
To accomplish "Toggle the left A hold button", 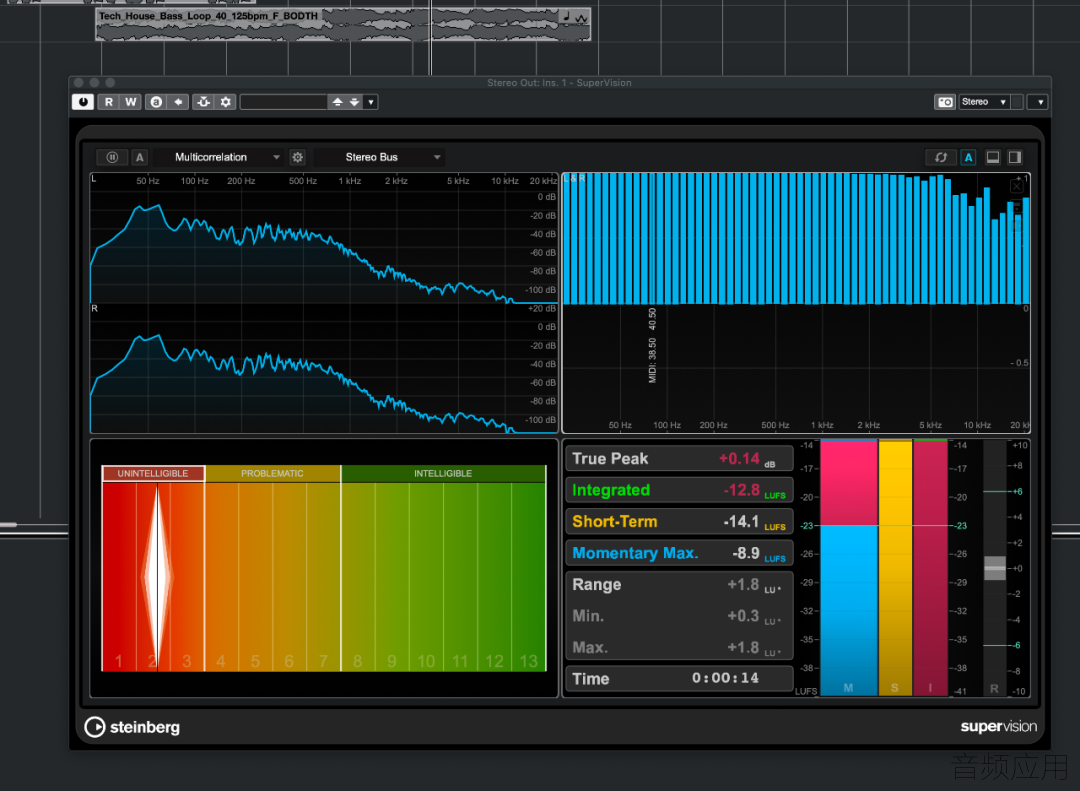I will (x=140, y=157).
